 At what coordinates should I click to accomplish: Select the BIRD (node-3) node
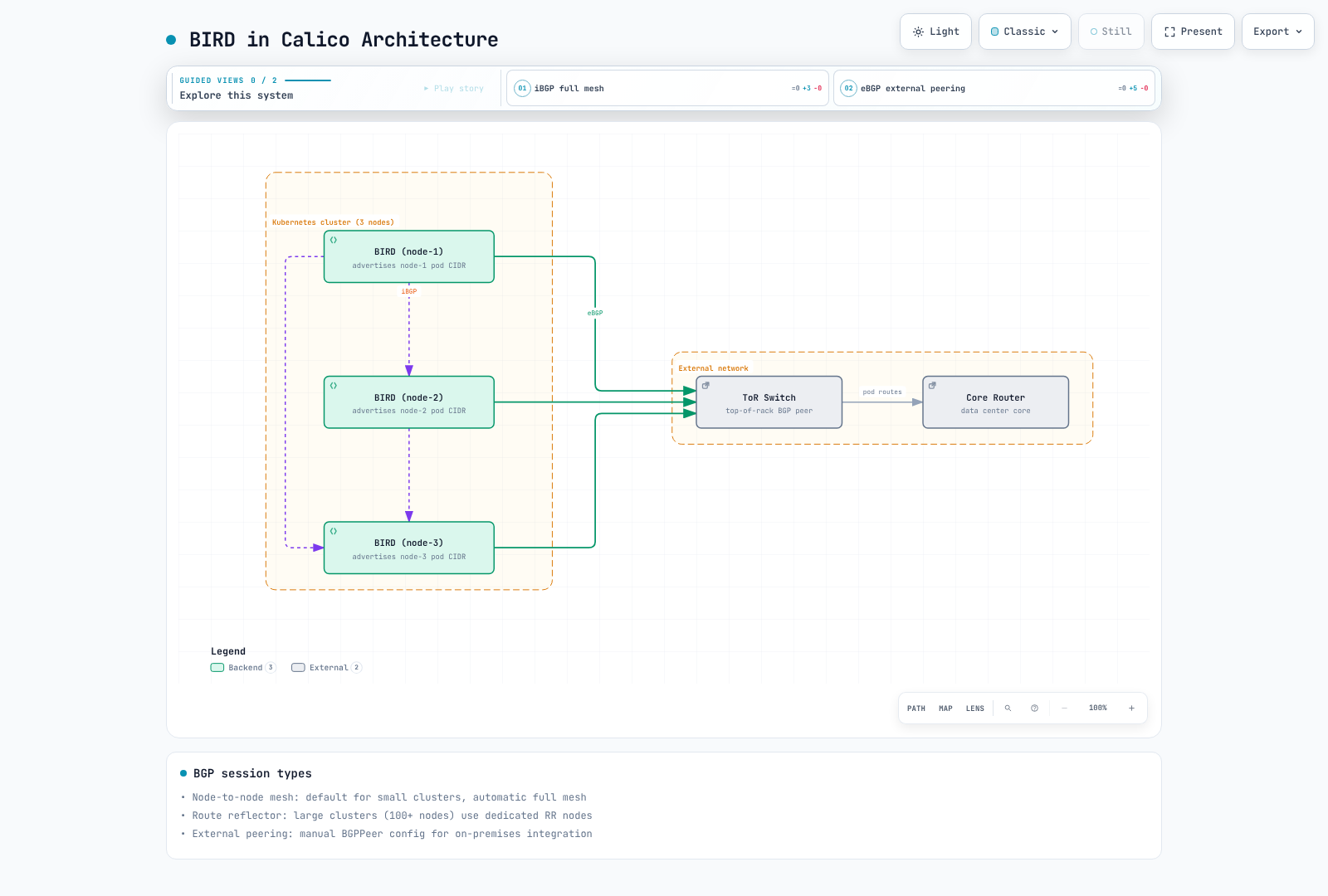409,548
